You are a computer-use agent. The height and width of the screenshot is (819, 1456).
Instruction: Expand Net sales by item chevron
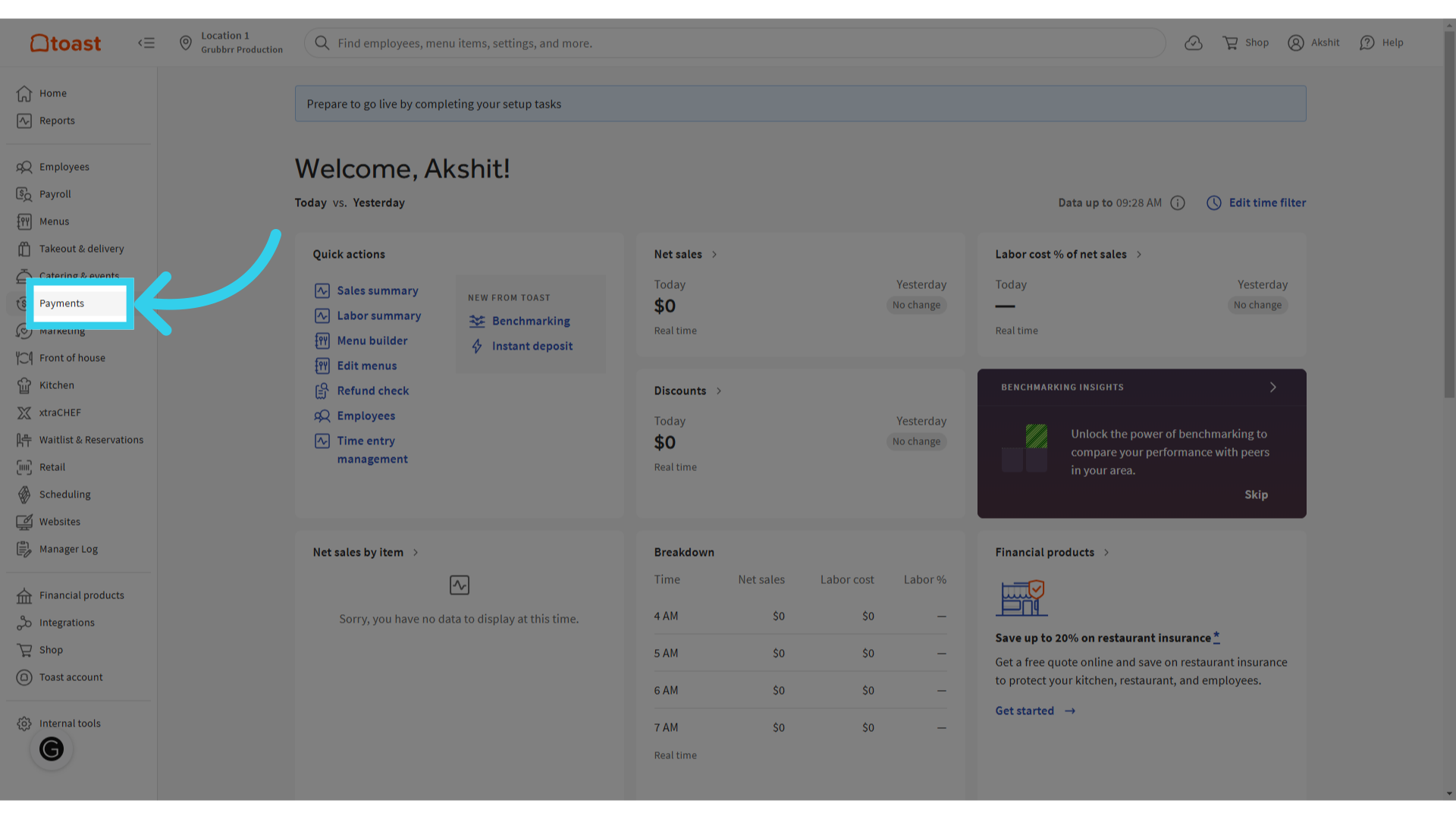click(416, 552)
